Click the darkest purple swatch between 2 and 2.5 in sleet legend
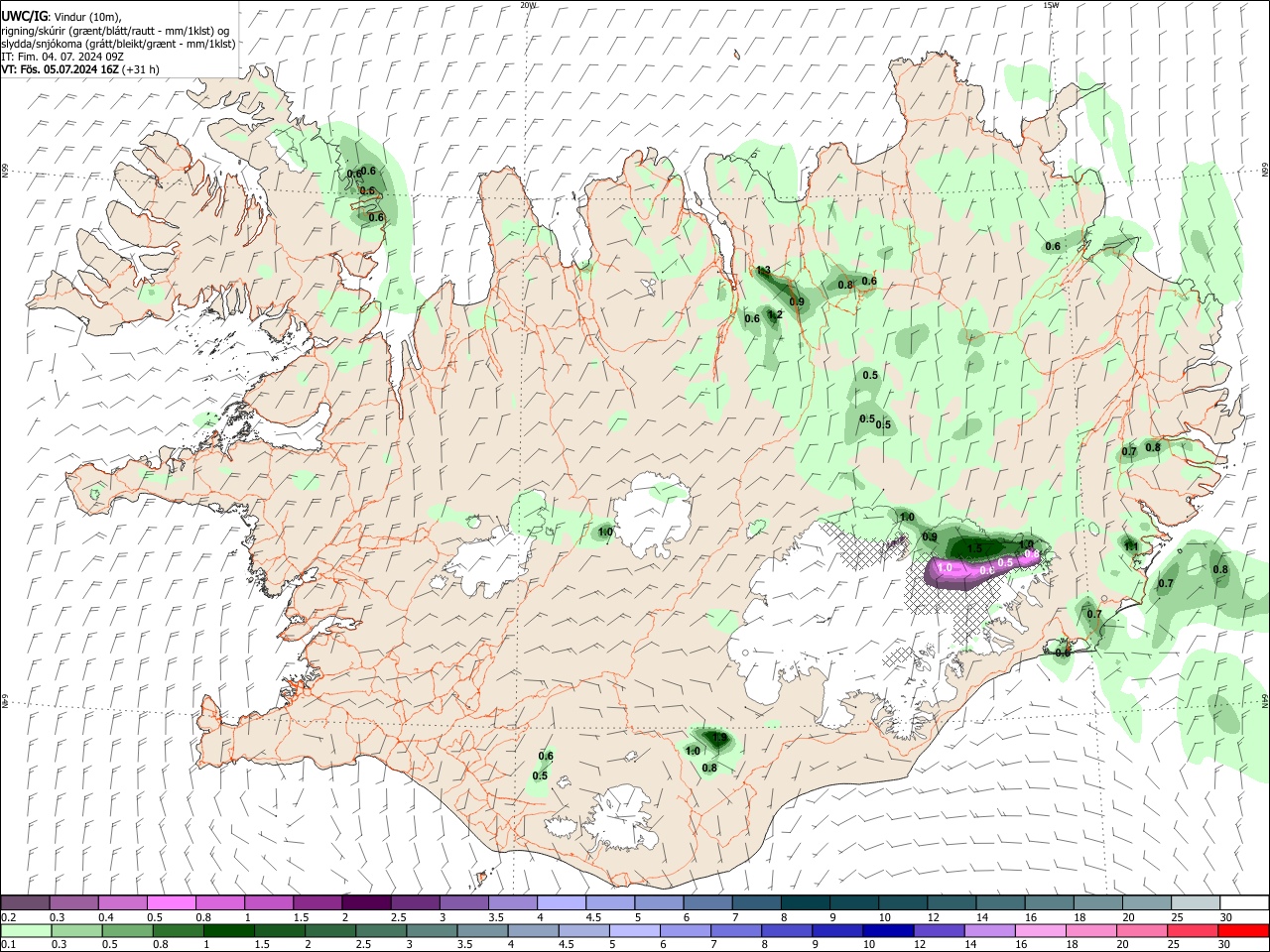Screen dimensions: 1270x952 pyautogui.click(x=365, y=903)
